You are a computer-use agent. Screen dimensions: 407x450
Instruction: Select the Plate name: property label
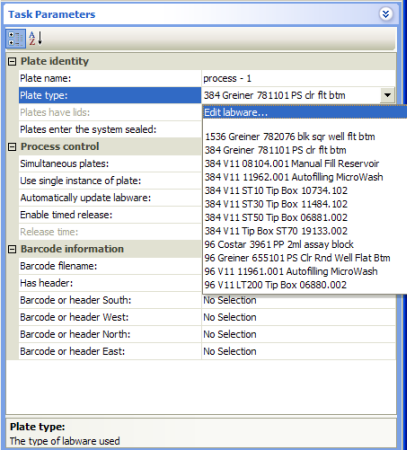(x=45, y=79)
